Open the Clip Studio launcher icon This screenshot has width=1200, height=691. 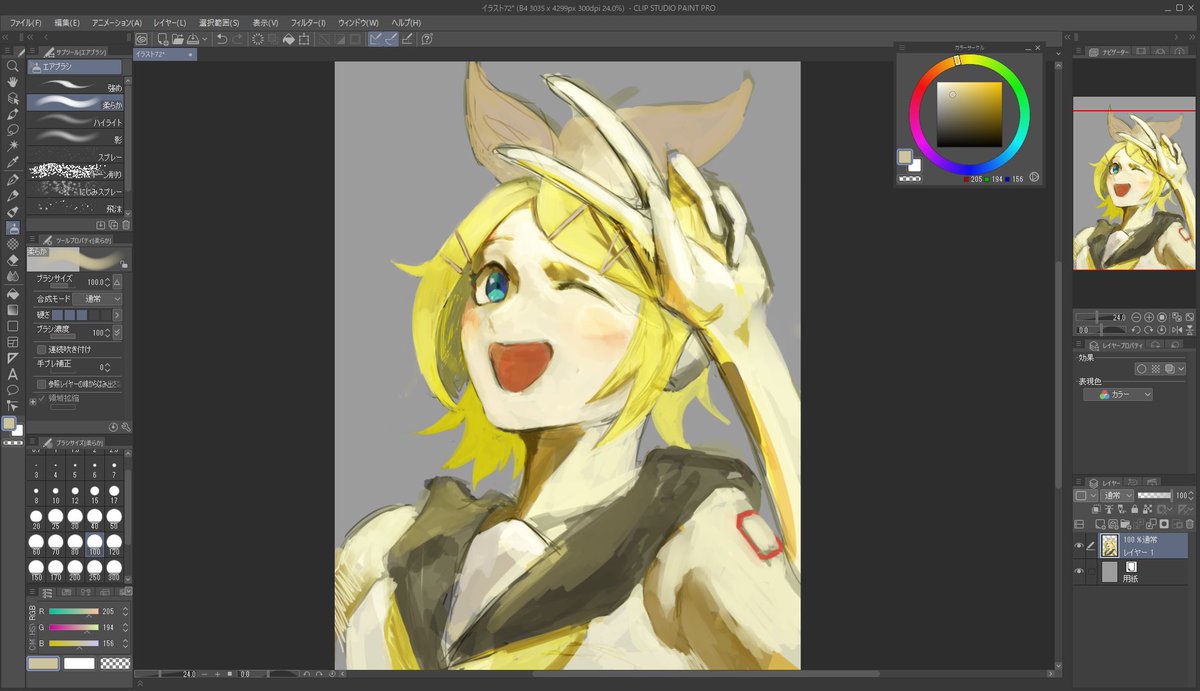141,39
